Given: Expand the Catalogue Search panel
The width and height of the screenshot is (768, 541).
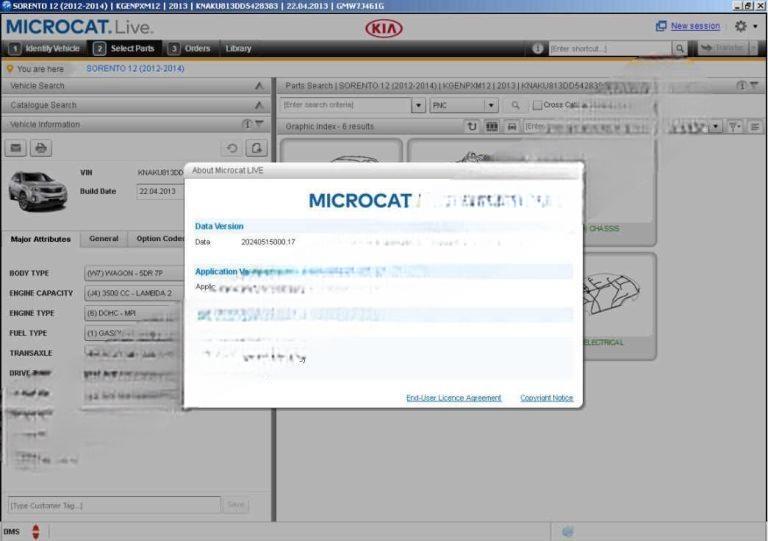Looking at the screenshot, I should pyautogui.click(x=259, y=105).
